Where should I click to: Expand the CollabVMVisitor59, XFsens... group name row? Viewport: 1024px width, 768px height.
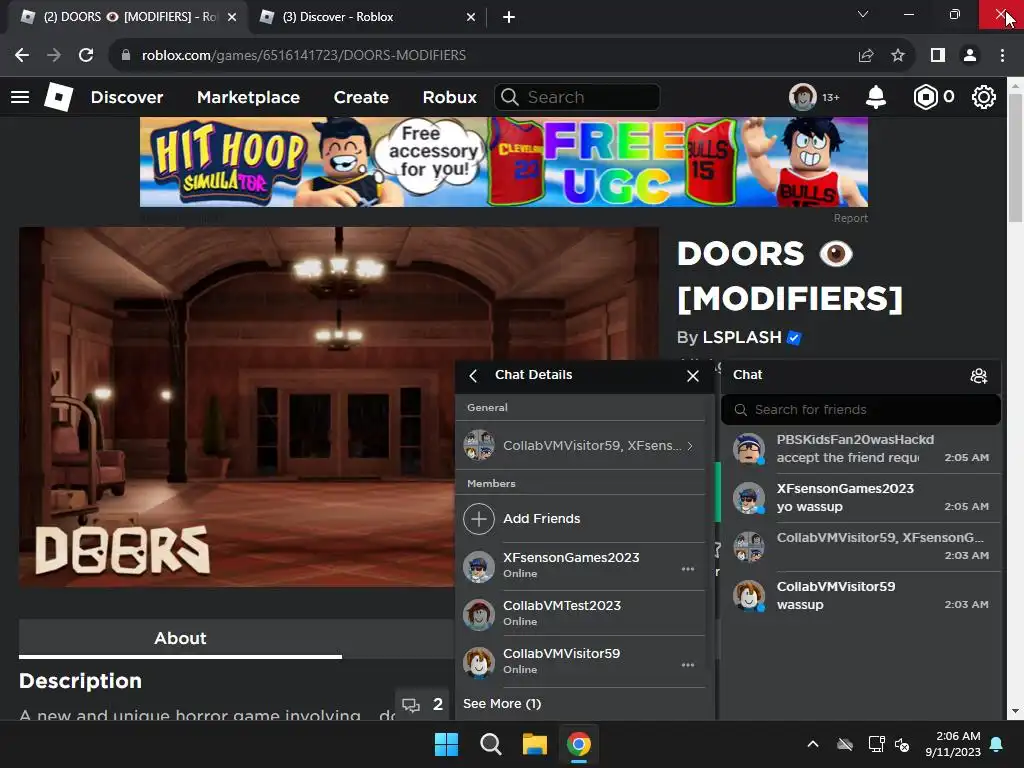(580, 445)
